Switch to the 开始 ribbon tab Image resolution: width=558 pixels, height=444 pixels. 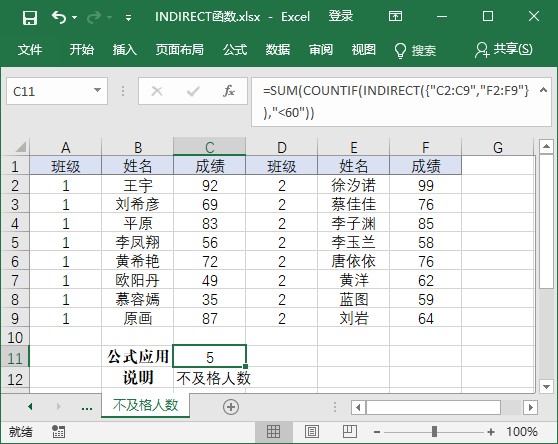click(81, 49)
